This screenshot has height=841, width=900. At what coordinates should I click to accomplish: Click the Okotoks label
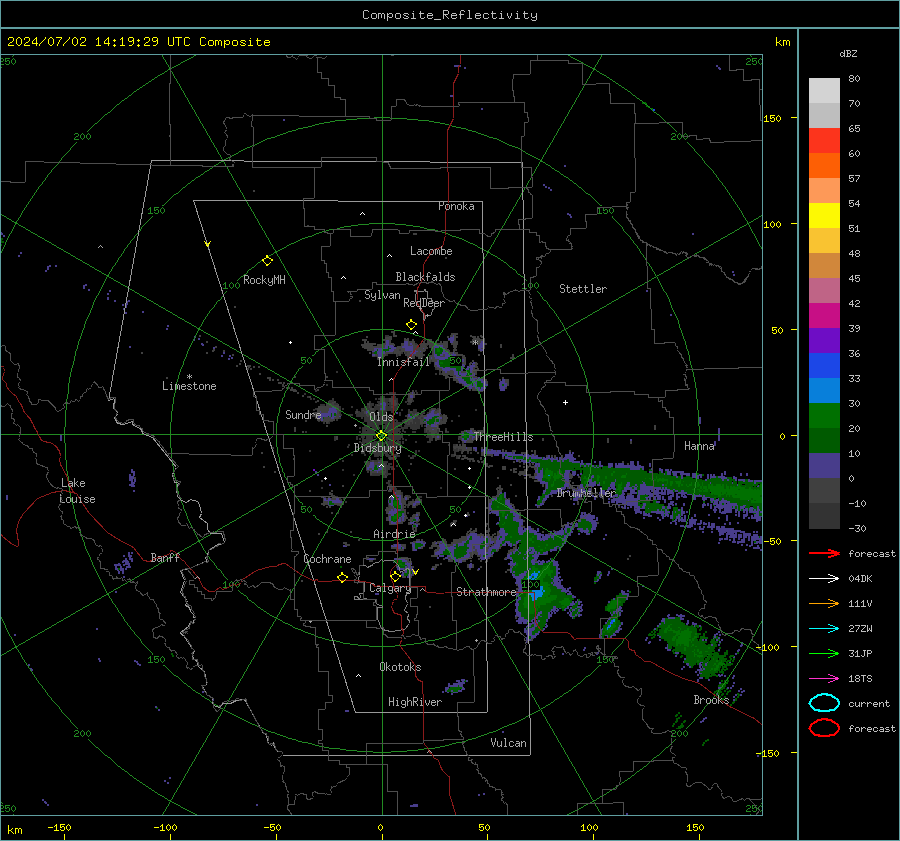tap(400, 667)
